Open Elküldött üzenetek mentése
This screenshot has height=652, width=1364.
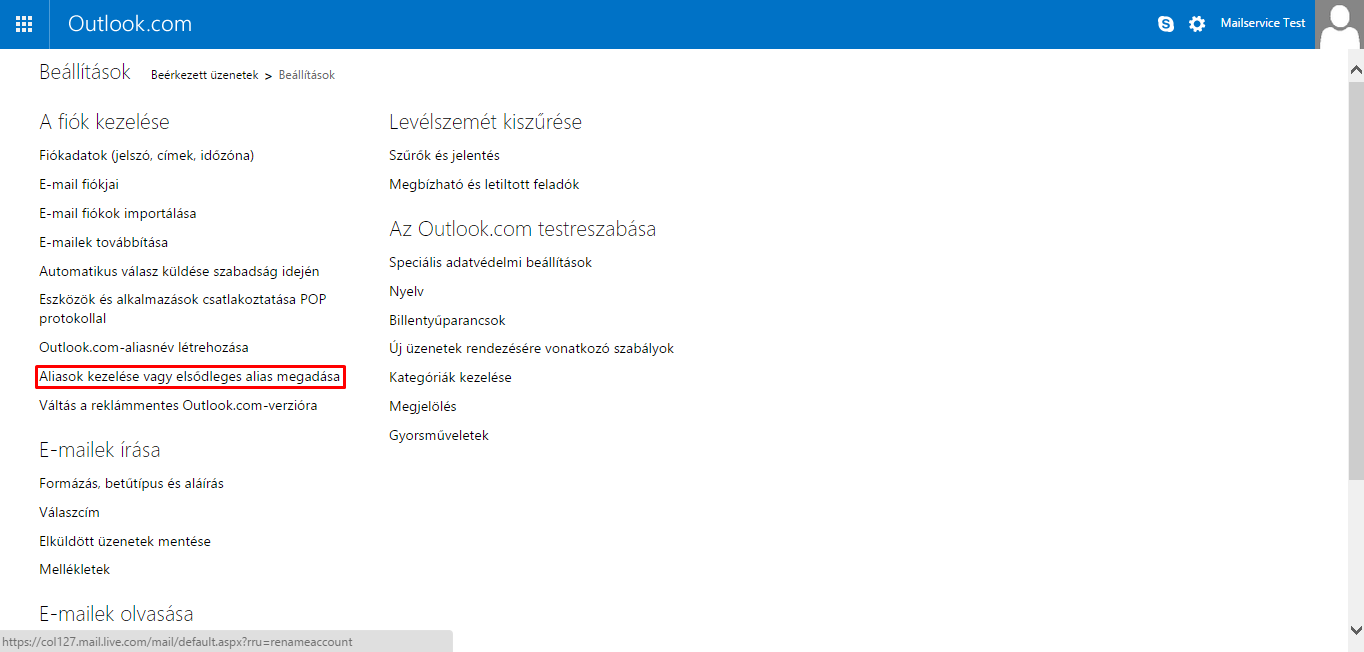[125, 541]
